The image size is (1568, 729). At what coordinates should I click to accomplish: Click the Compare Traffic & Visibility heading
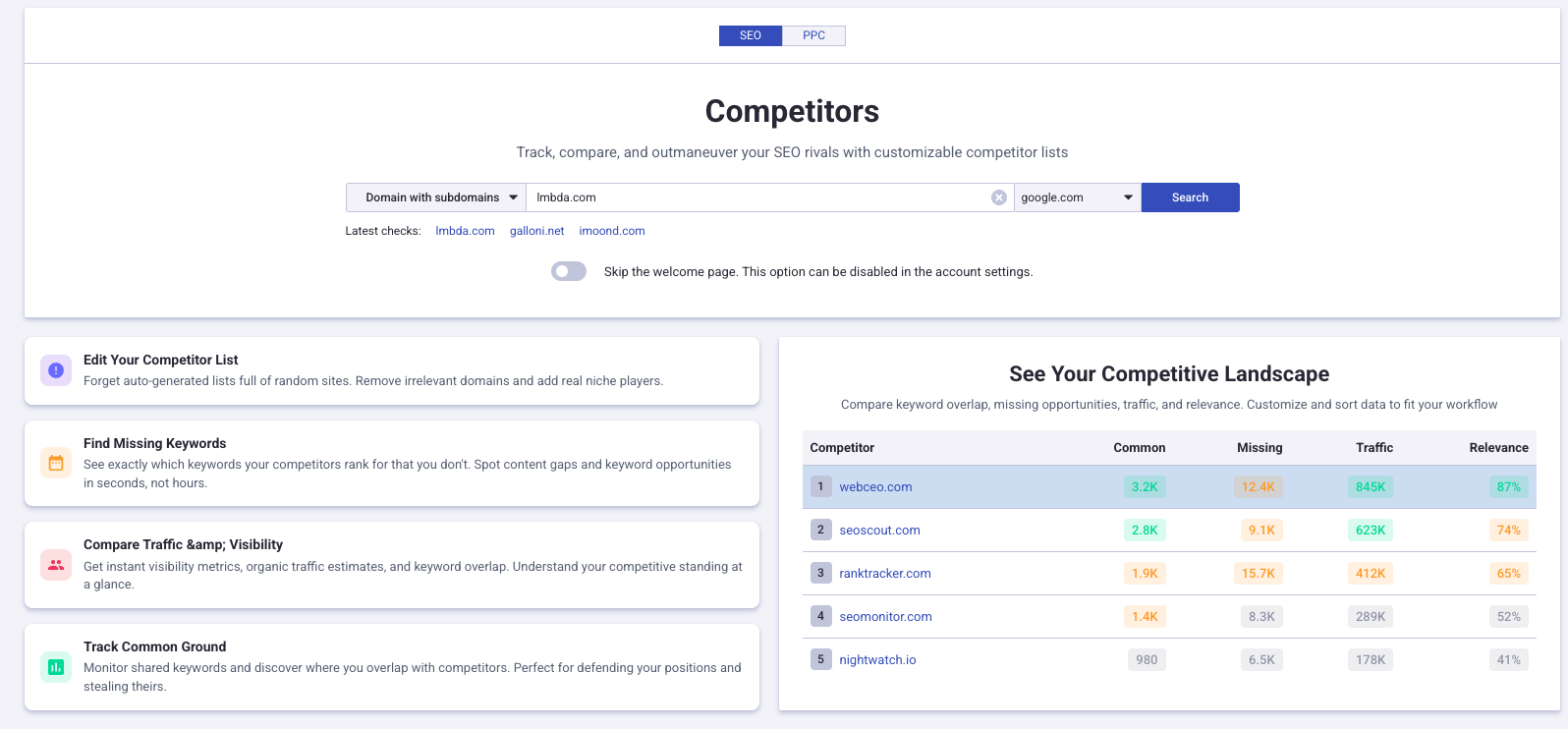pyautogui.click(x=183, y=544)
